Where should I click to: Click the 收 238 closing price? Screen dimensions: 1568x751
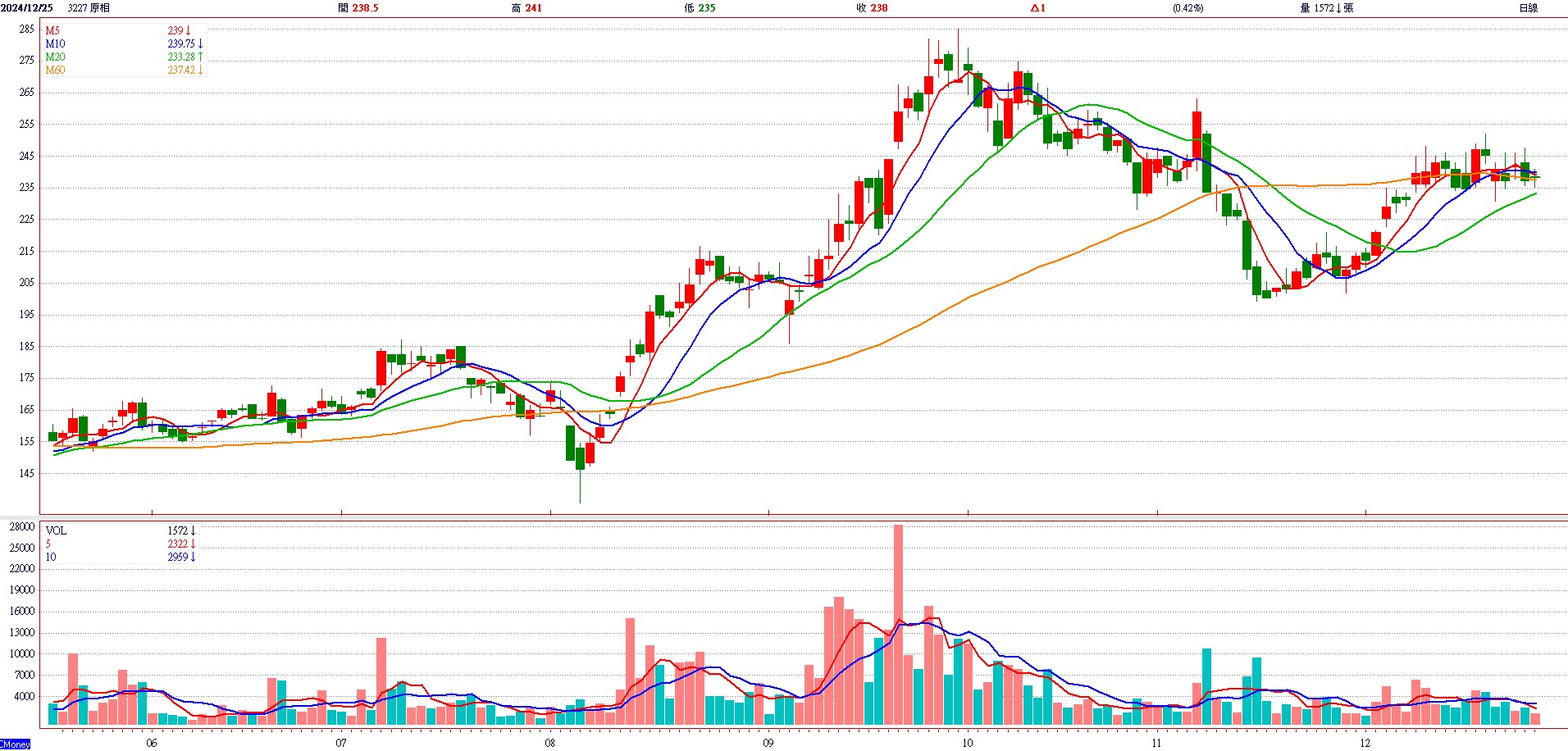pyautogui.click(x=872, y=8)
